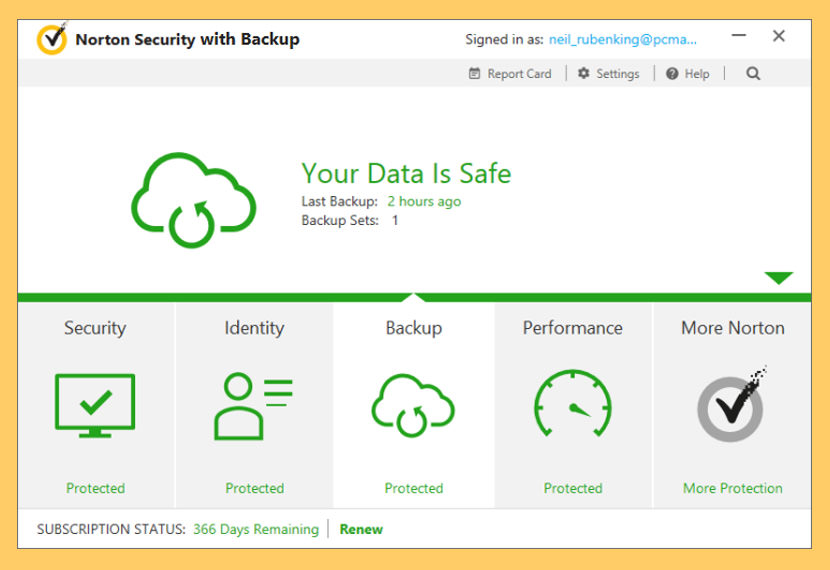Click the Performance speedometer gauge icon

tap(573, 403)
